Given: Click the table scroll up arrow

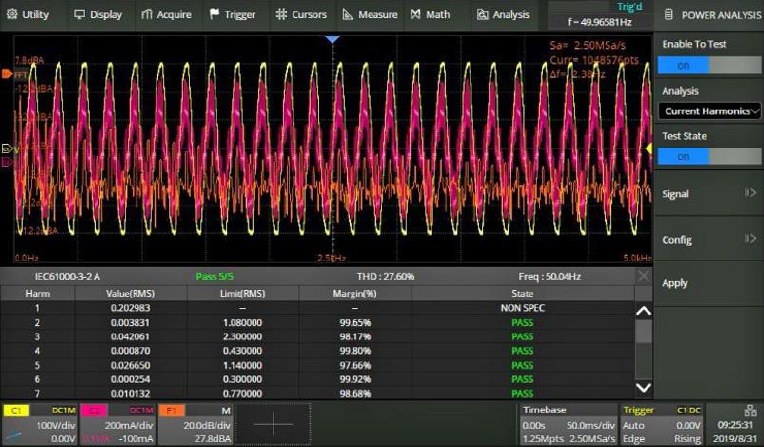Looking at the screenshot, I should [x=644, y=311].
